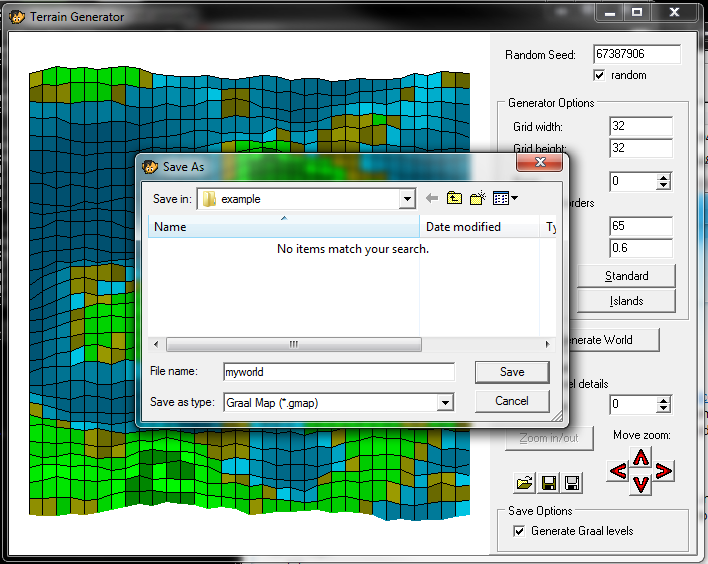Click the open folder icon button

524,483
